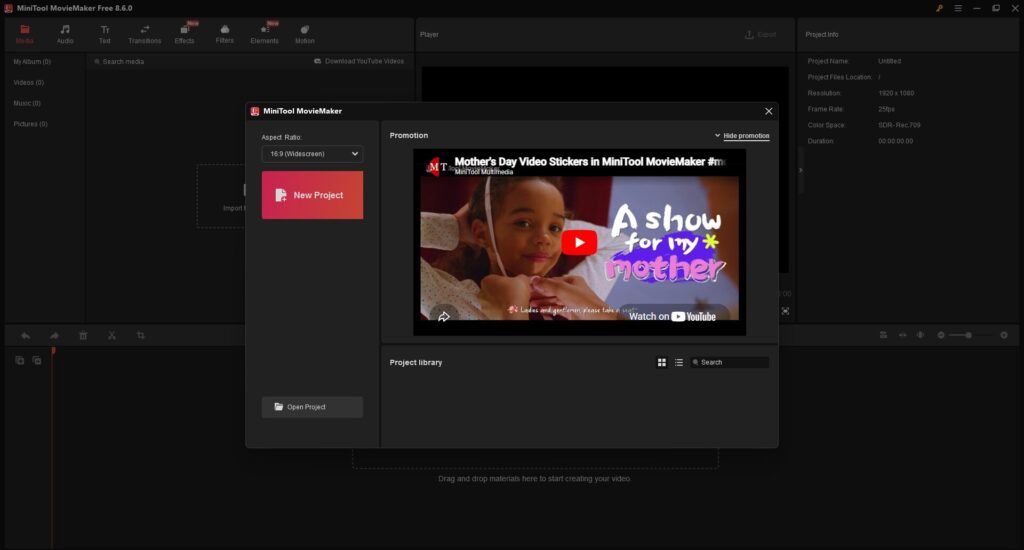This screenshot has height=550, width=1024.
Task: Click the Crop icon in timeline toolbar
Action: tap(140, 336)
